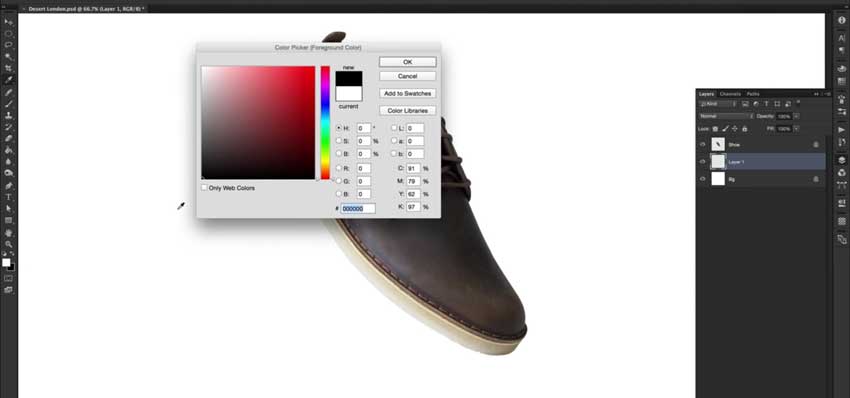850x398 pixels.
Task: Open the Layers panel icon in dock
Action: click(x=842, y=161)
